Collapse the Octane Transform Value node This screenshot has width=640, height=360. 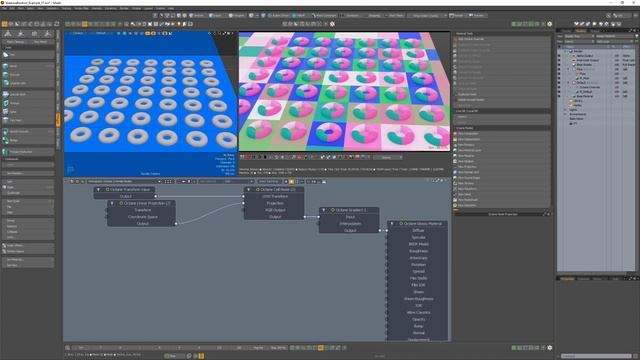(x=98, y=189)
